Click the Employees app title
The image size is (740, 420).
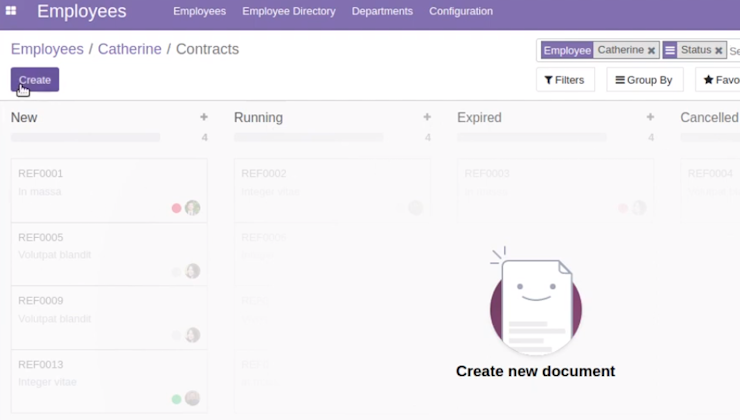[x=82, y=11]
